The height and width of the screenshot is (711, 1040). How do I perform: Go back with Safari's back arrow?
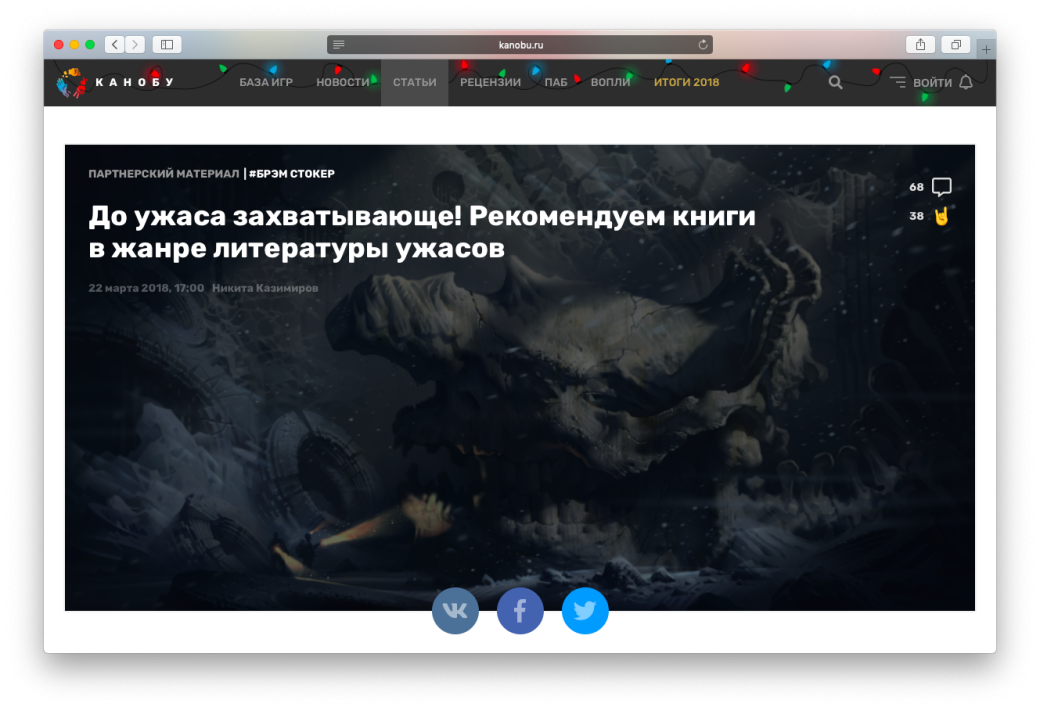pos(115,44)
